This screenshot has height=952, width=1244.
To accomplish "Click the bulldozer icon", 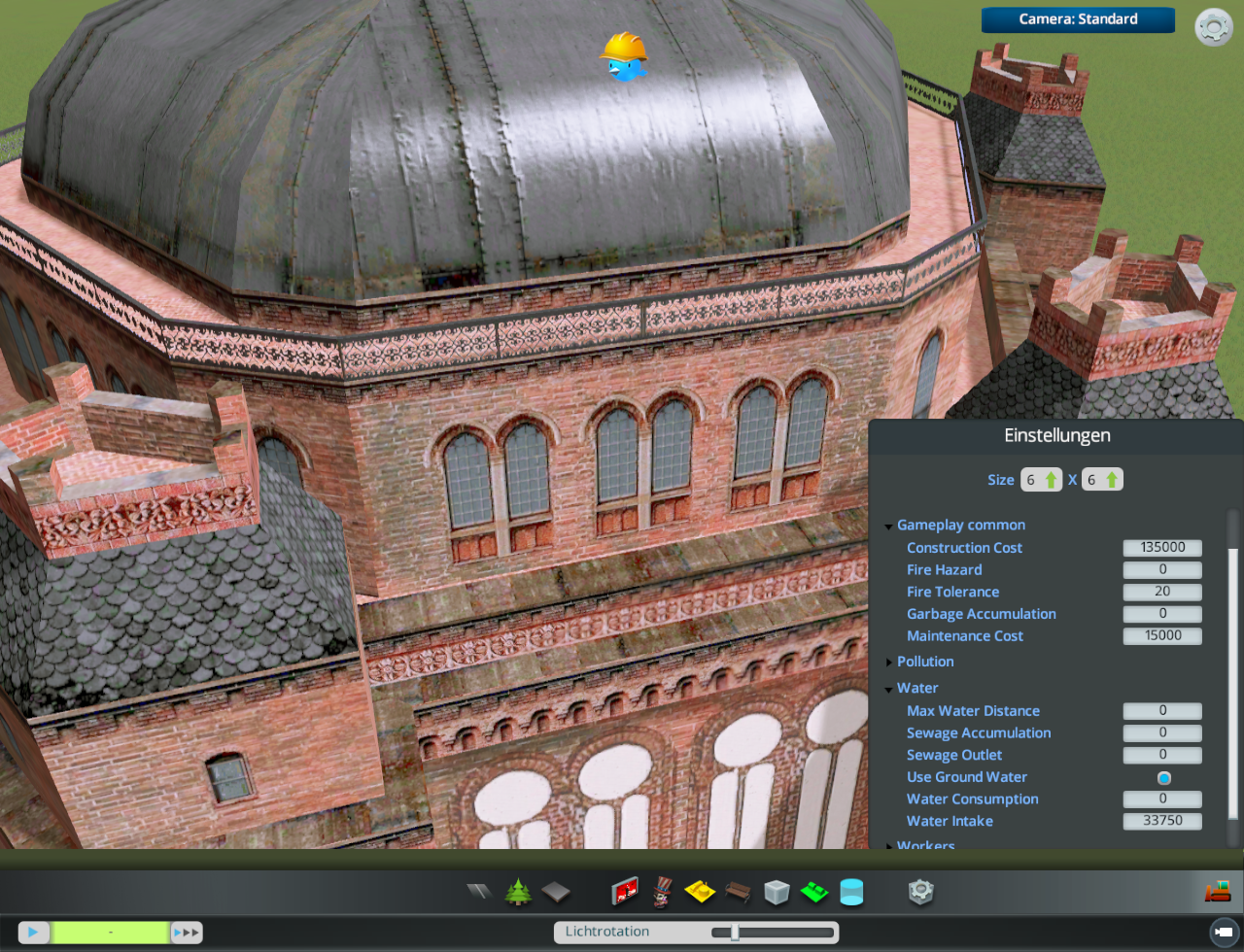I will point(1216,890).
